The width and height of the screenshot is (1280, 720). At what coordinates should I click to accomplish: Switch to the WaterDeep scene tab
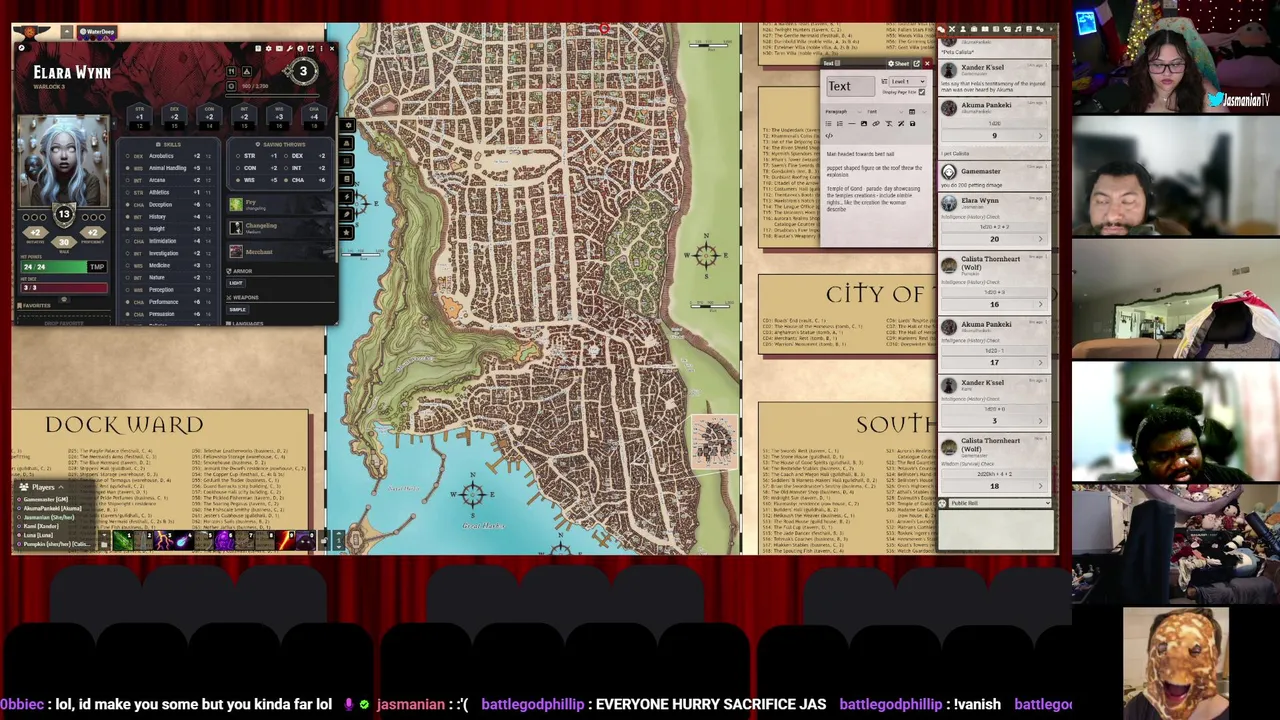(x=98, y=32)
